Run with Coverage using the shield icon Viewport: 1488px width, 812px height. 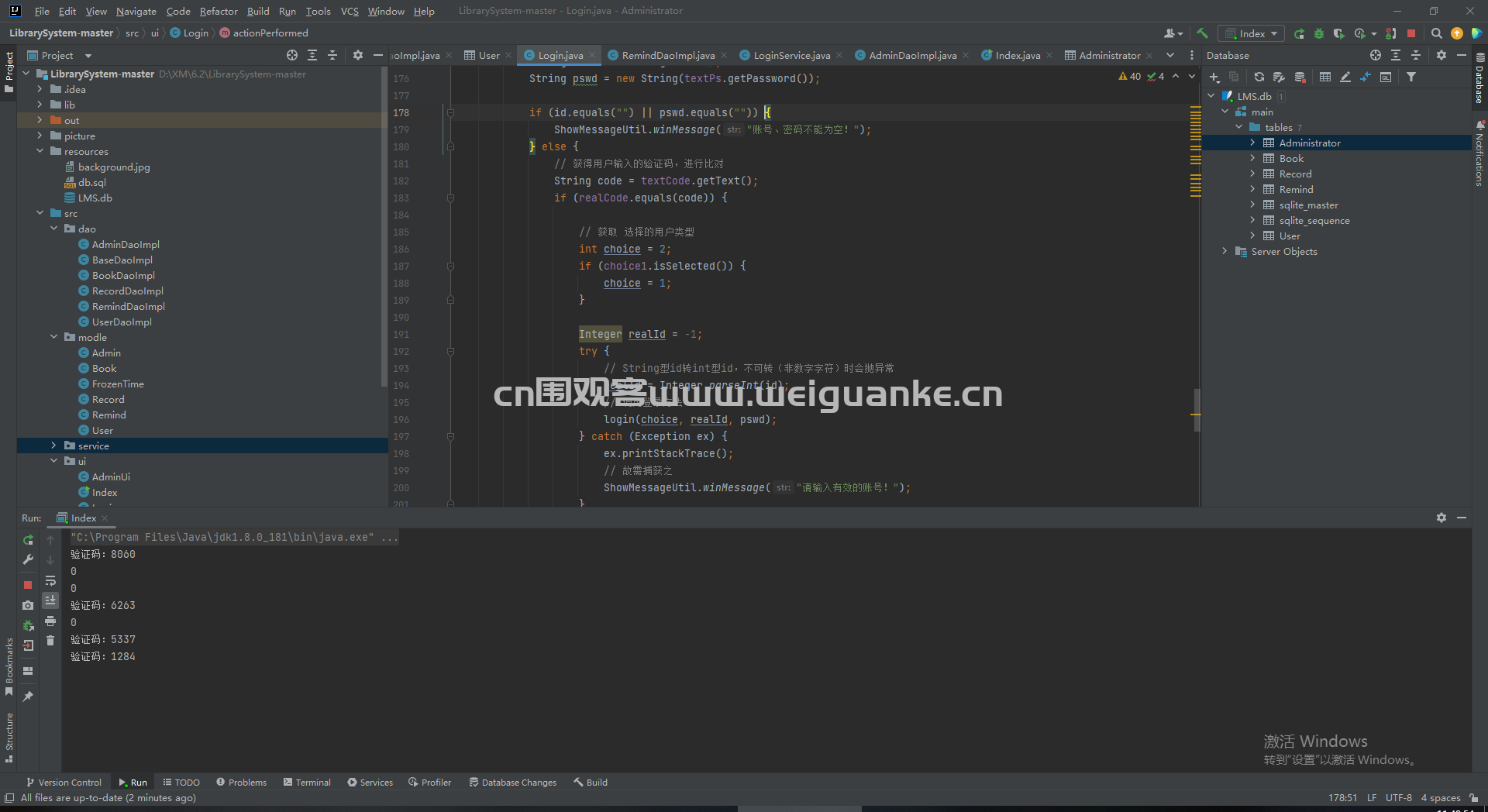tap(1338, 33)
